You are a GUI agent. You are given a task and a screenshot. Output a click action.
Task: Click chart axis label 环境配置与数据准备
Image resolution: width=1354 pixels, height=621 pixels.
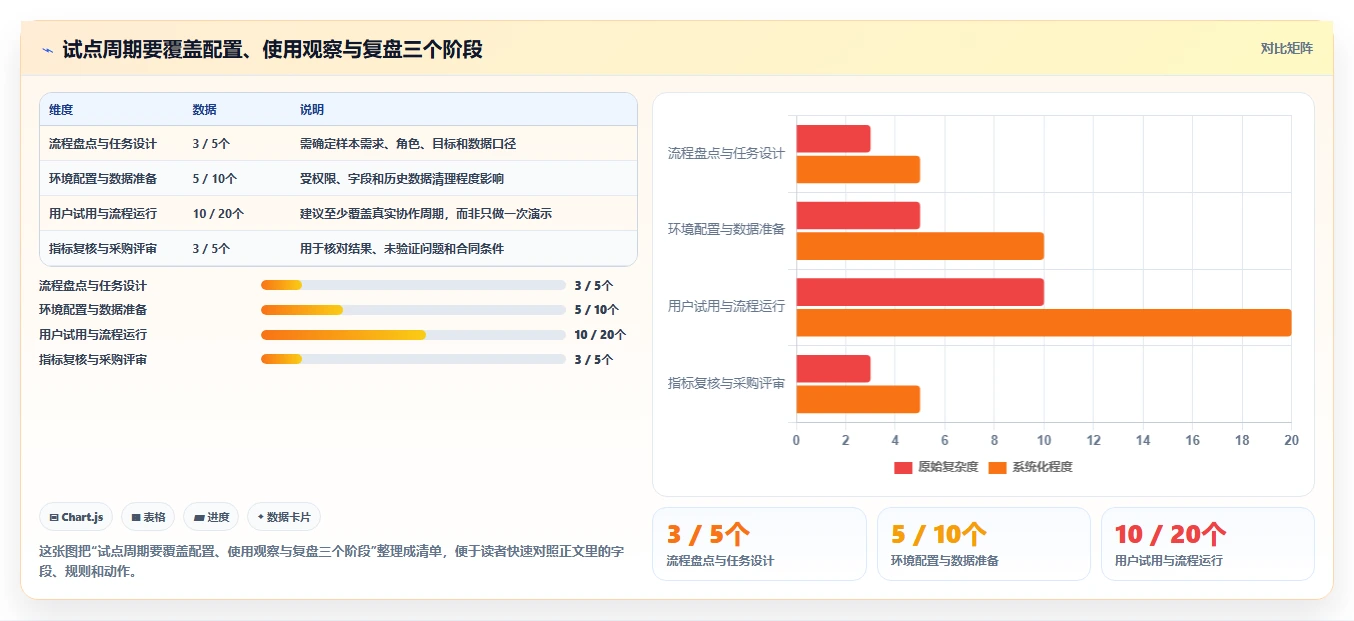[x=726, y=229]
